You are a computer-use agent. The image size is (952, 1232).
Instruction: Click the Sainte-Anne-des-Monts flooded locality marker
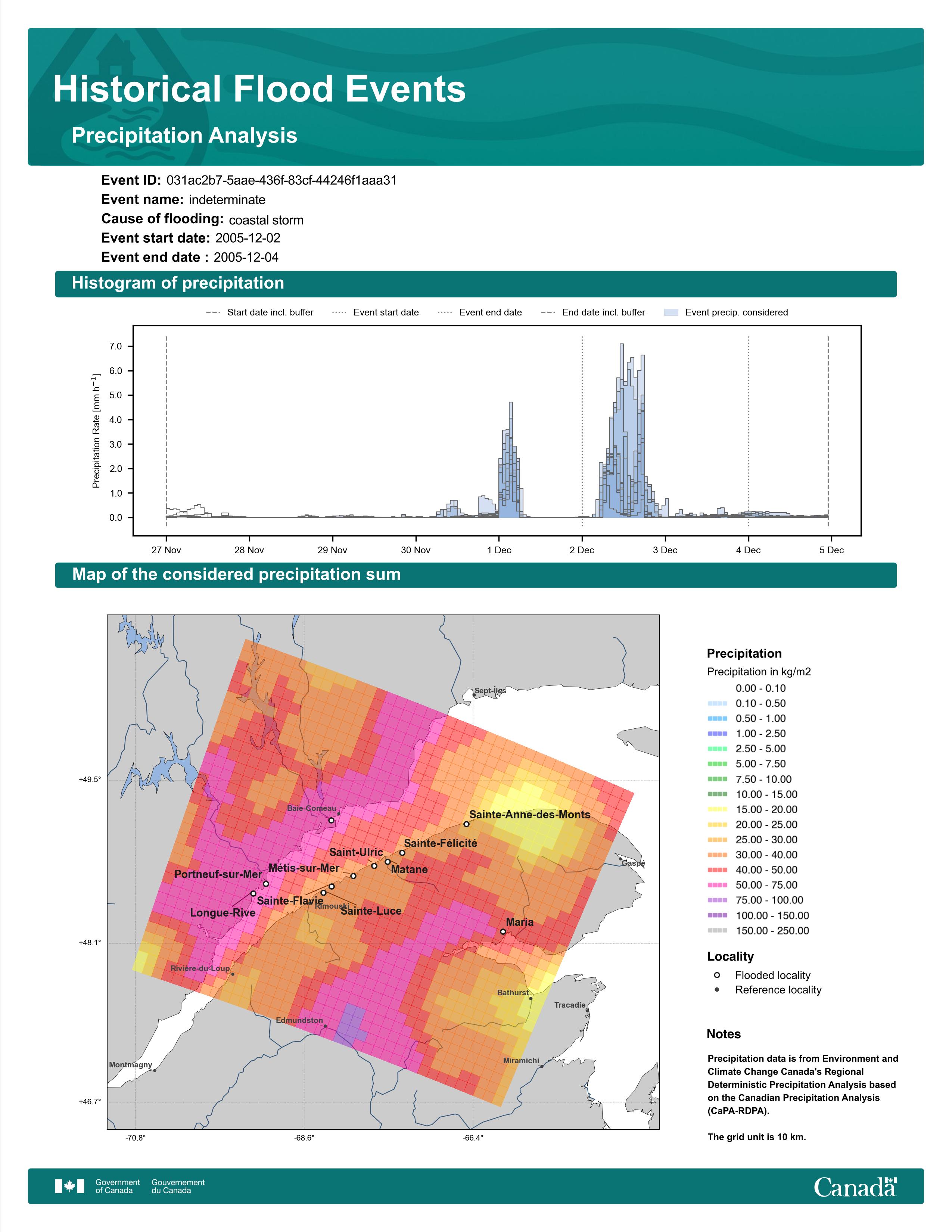(x=466, y=824)
